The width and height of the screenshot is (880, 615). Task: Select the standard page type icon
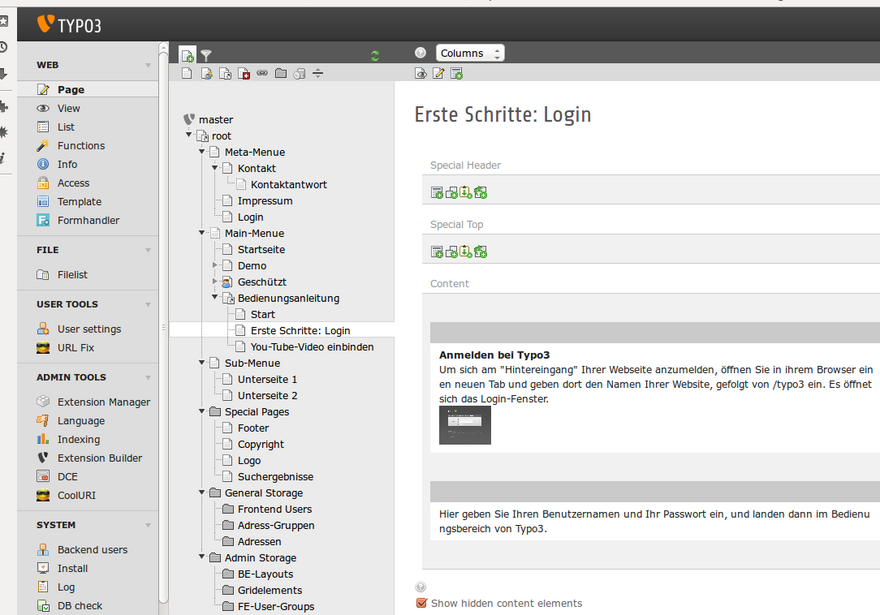187,74
